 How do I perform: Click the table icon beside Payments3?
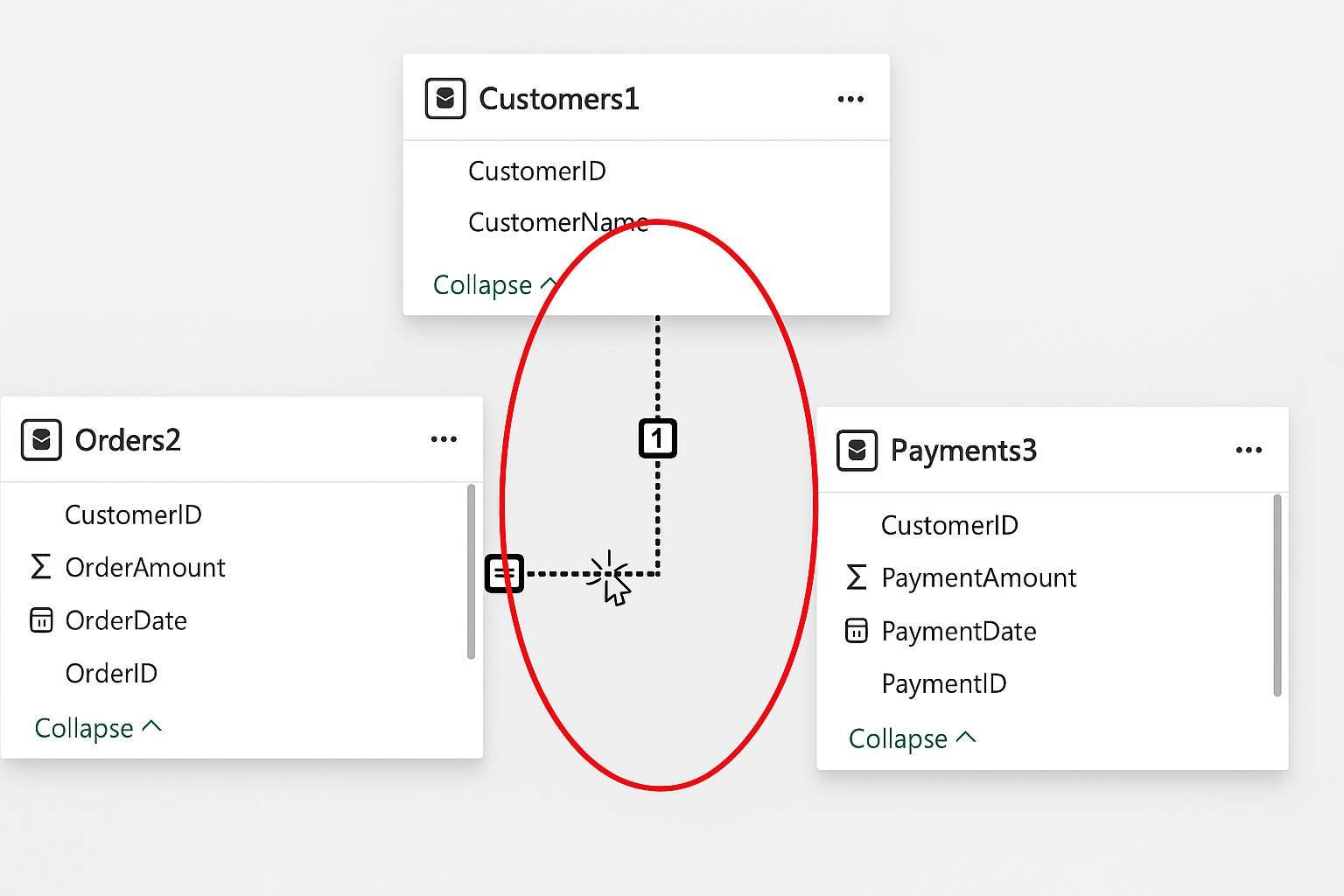click(857, 451)
